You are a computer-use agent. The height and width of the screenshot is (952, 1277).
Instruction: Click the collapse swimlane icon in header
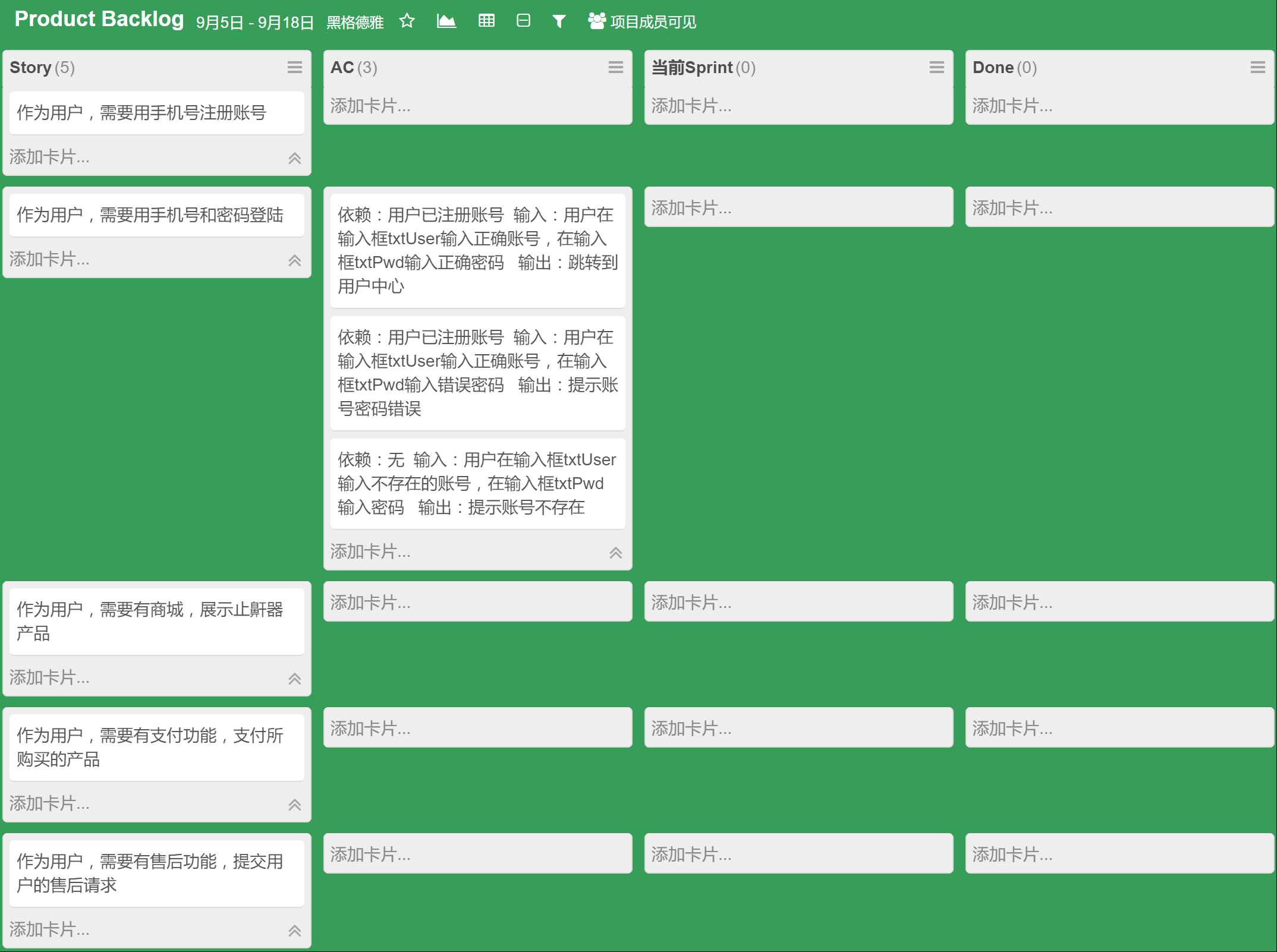(x=523, y=21)
